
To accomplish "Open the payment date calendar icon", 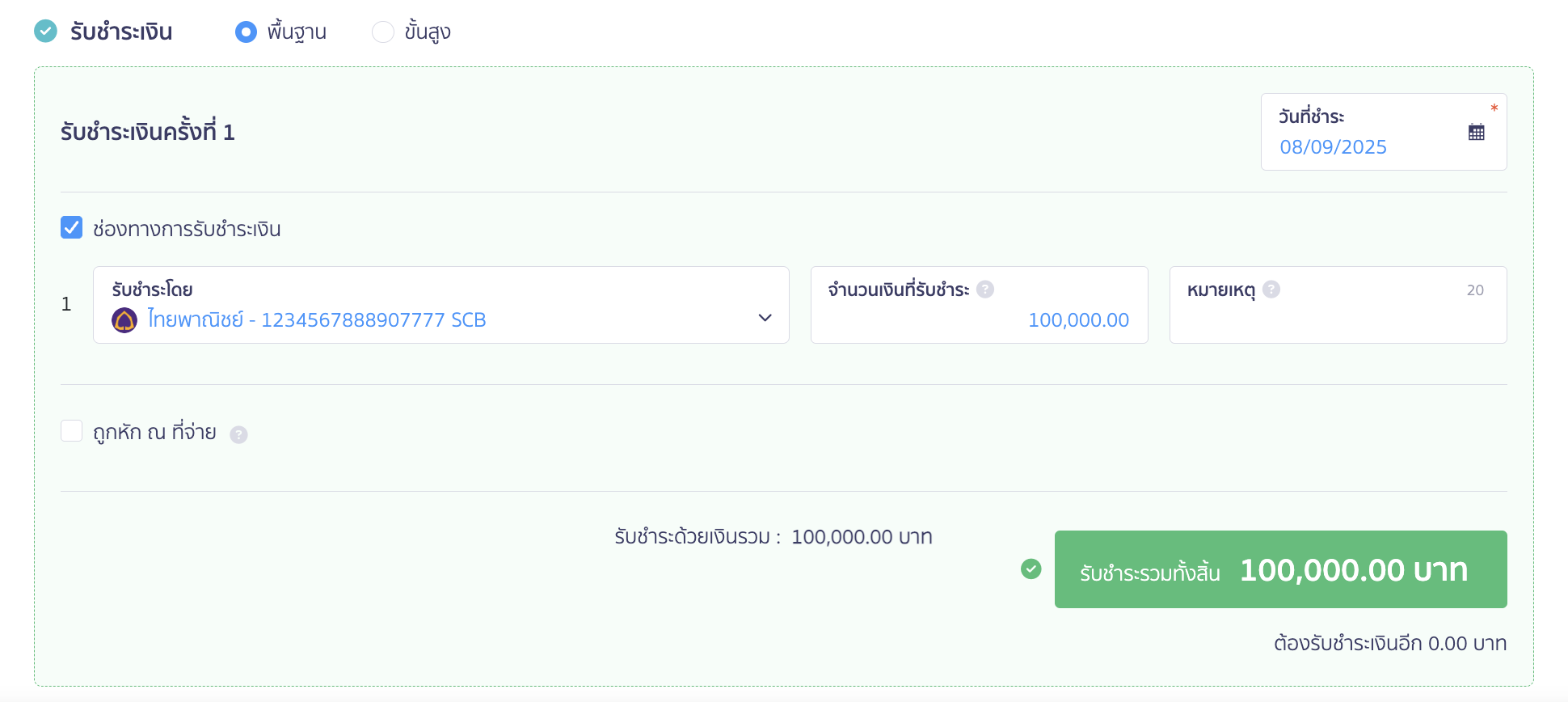I will click(1476, 133).
